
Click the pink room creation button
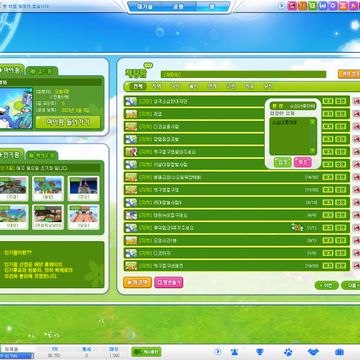[169, 282]
